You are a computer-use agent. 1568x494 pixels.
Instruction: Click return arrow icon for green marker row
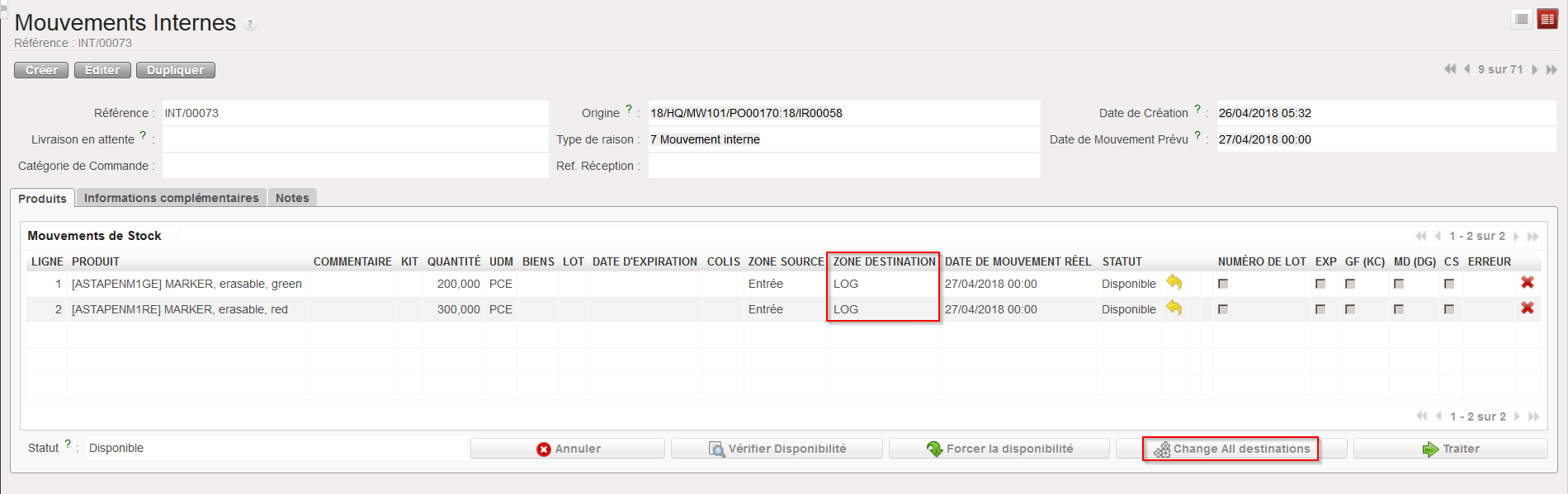point(1174,283)
